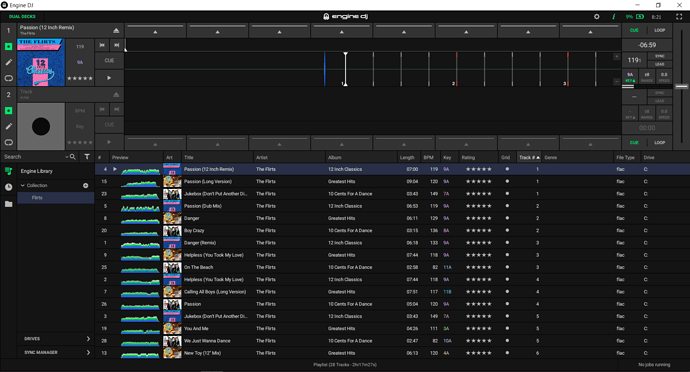Open the fourth hot cue pad of deck 1

pos(341,31)
